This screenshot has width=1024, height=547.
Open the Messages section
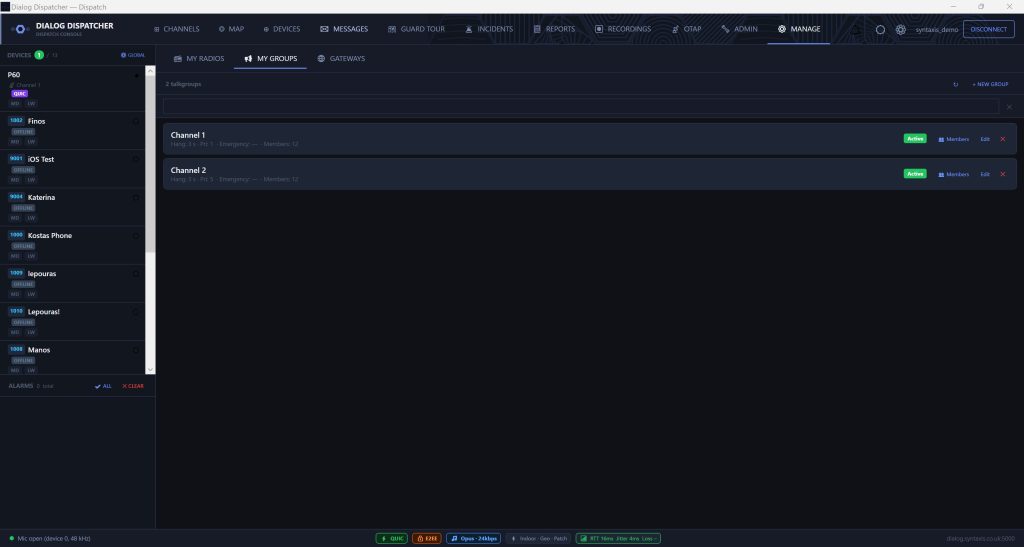click(x=344, y=29)
